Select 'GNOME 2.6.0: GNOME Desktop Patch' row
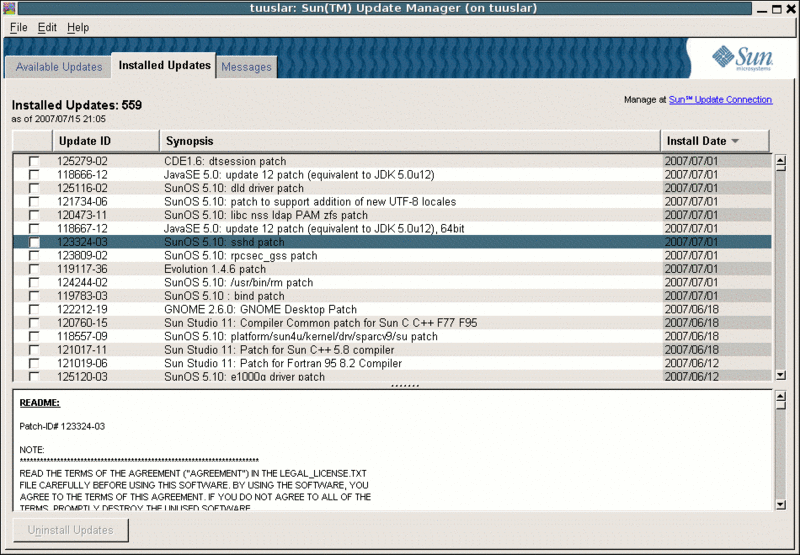Image resolution: width=800 pixels, height=555 pixels. click(x=392, y=309)
